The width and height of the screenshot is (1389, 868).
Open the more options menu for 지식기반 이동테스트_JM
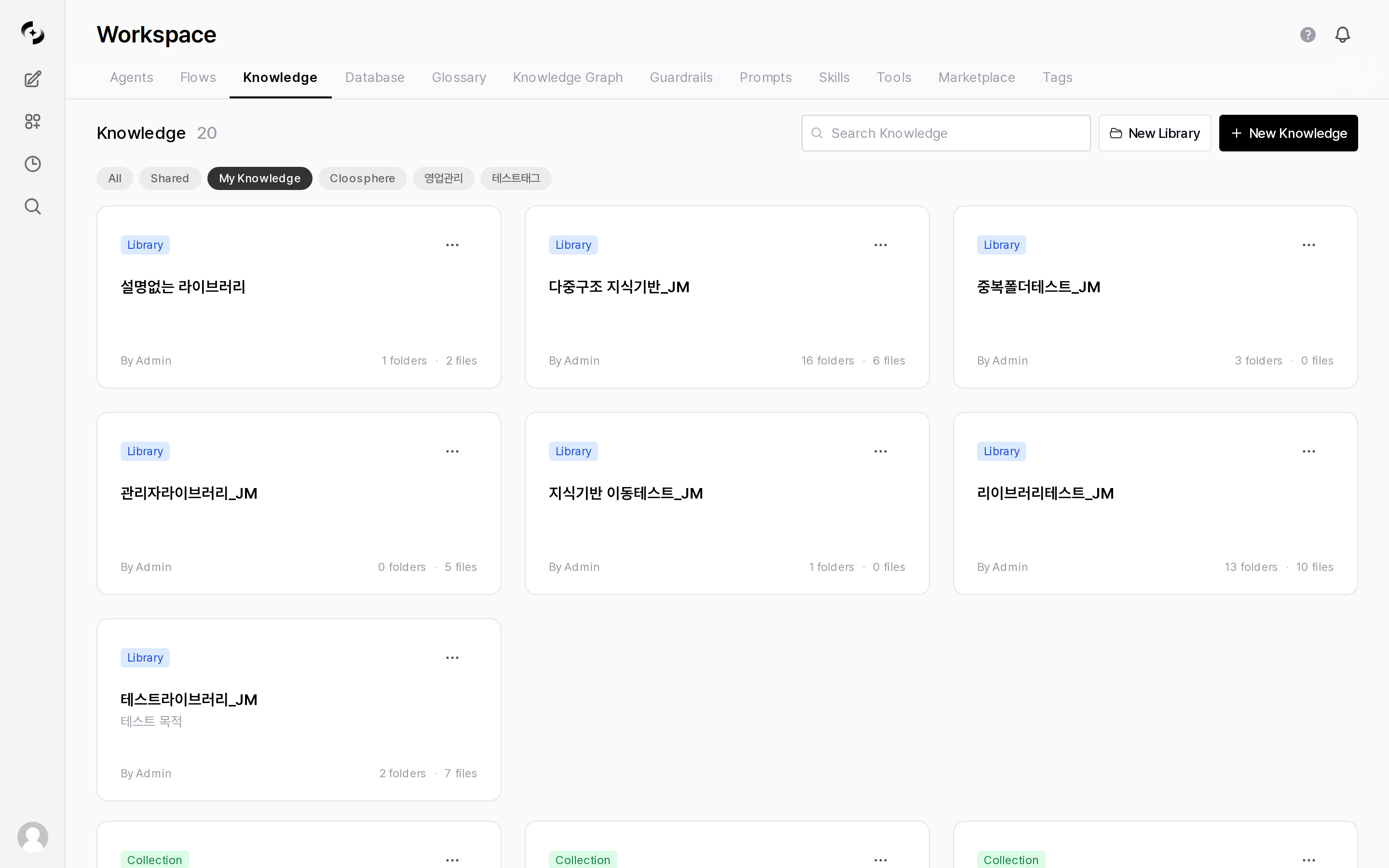[881, 451]
